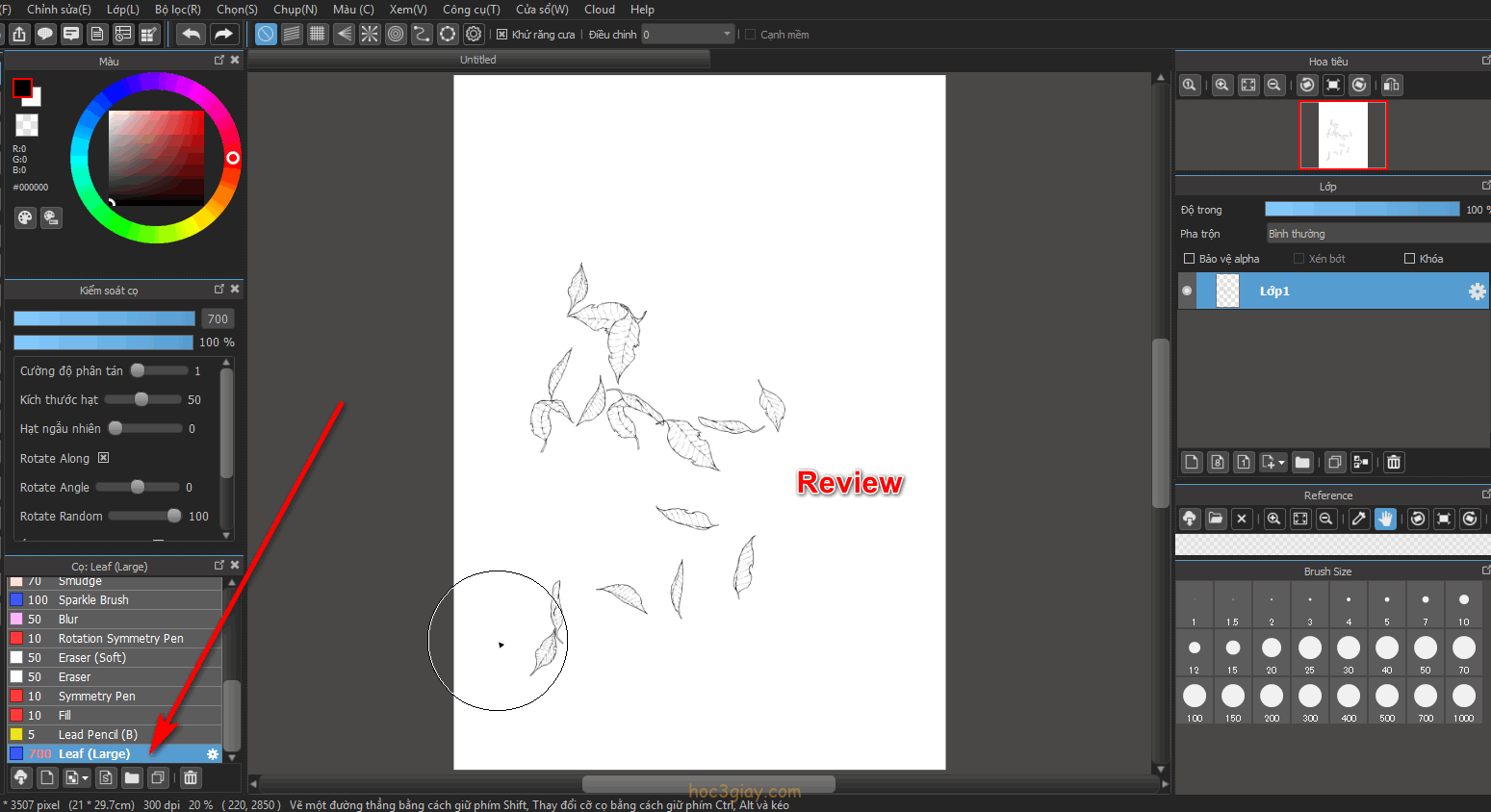Enable the Bảo vệ alpha checkbox

click(1189, 259)
